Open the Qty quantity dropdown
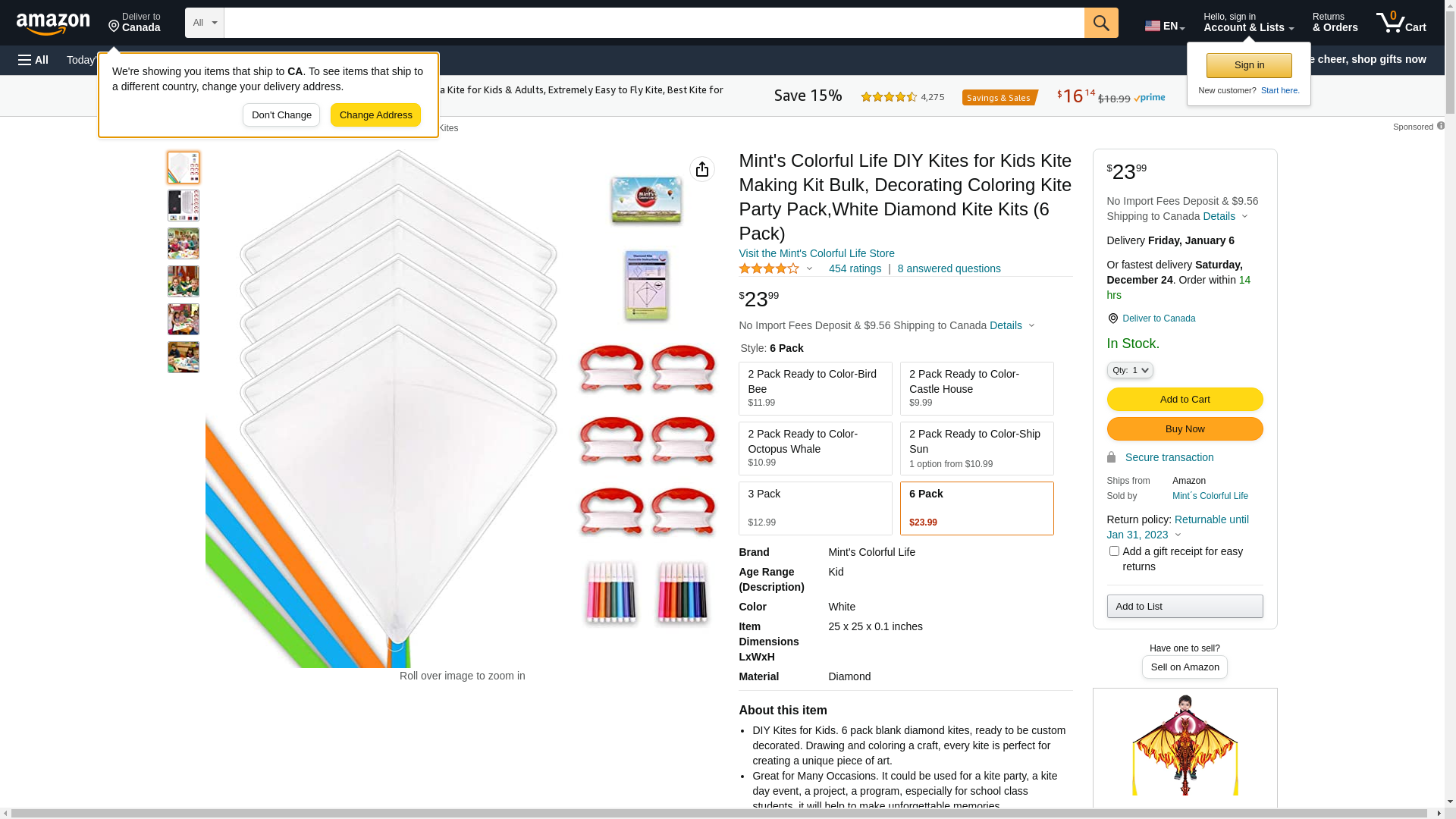This screenshot has width=1456, height=819. tap(1129, 370)
